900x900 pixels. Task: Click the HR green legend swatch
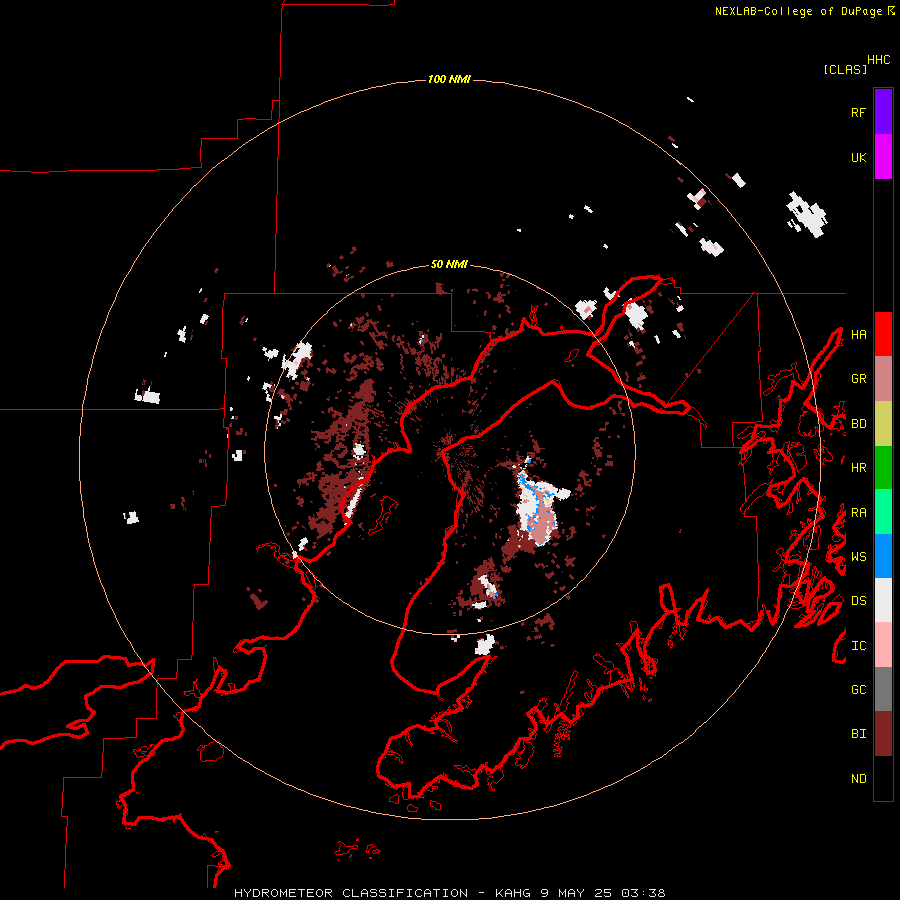883,467
